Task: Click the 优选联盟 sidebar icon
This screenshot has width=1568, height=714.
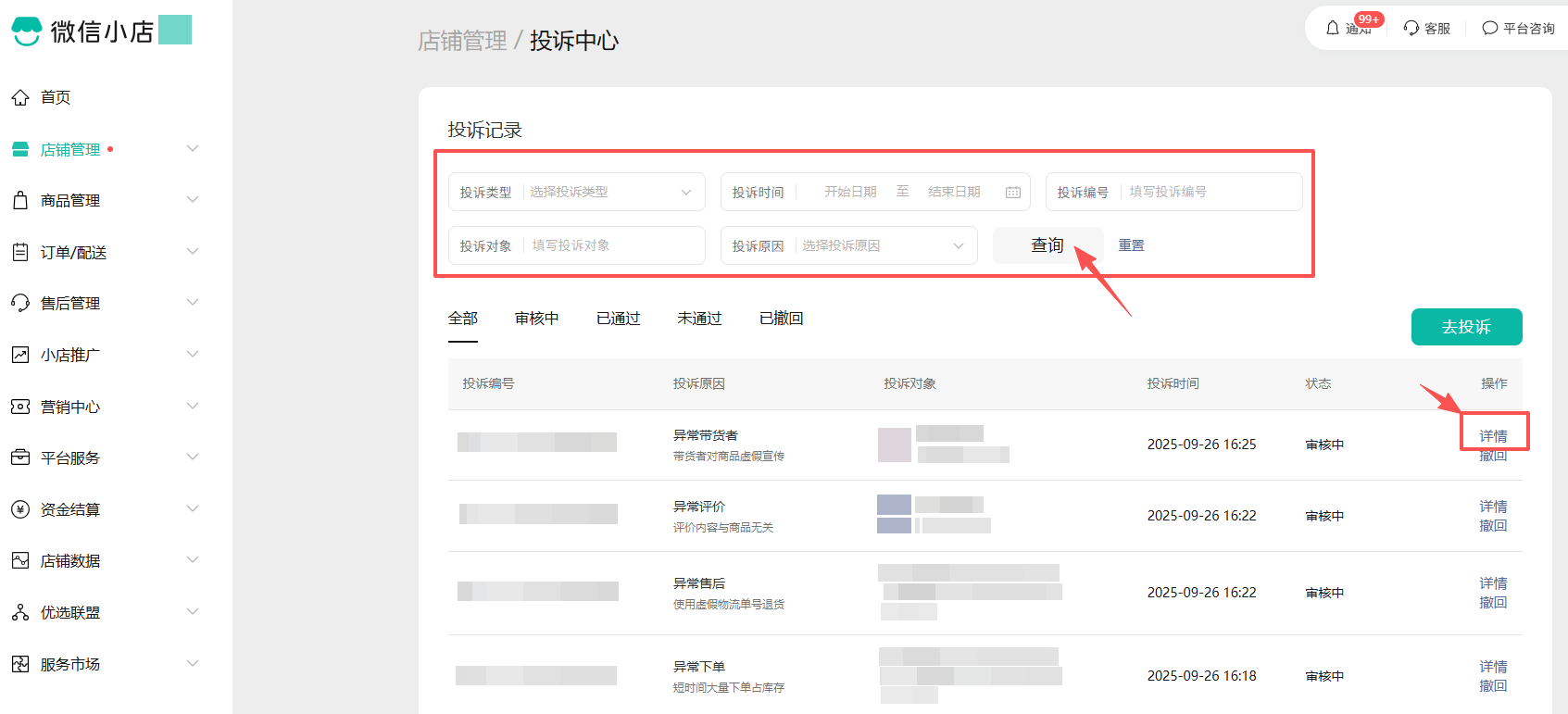Action: click(x=20, y=612)
